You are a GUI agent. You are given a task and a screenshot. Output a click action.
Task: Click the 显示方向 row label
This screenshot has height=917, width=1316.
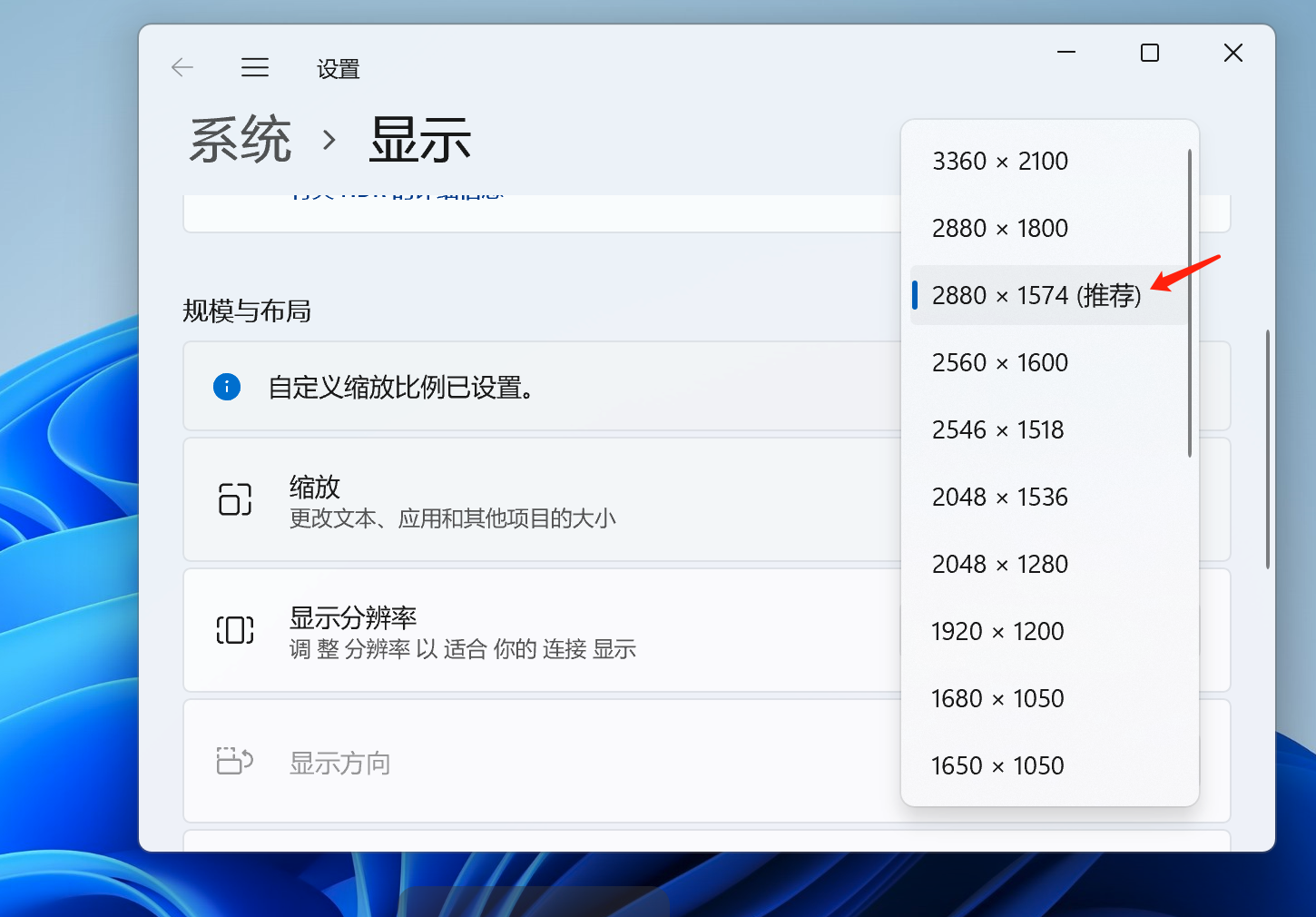[x=340, y=764]
